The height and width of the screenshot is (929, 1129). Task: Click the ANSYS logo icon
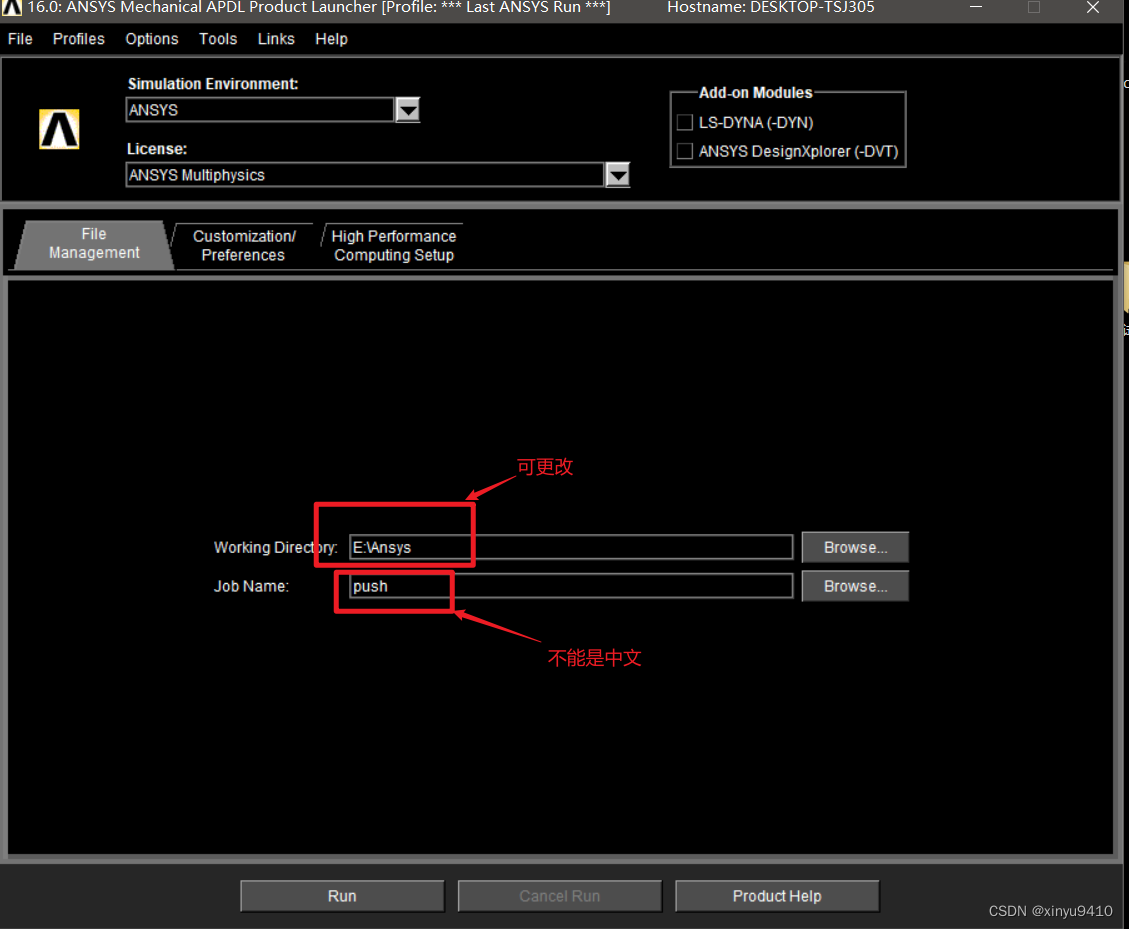pos(59,130)
